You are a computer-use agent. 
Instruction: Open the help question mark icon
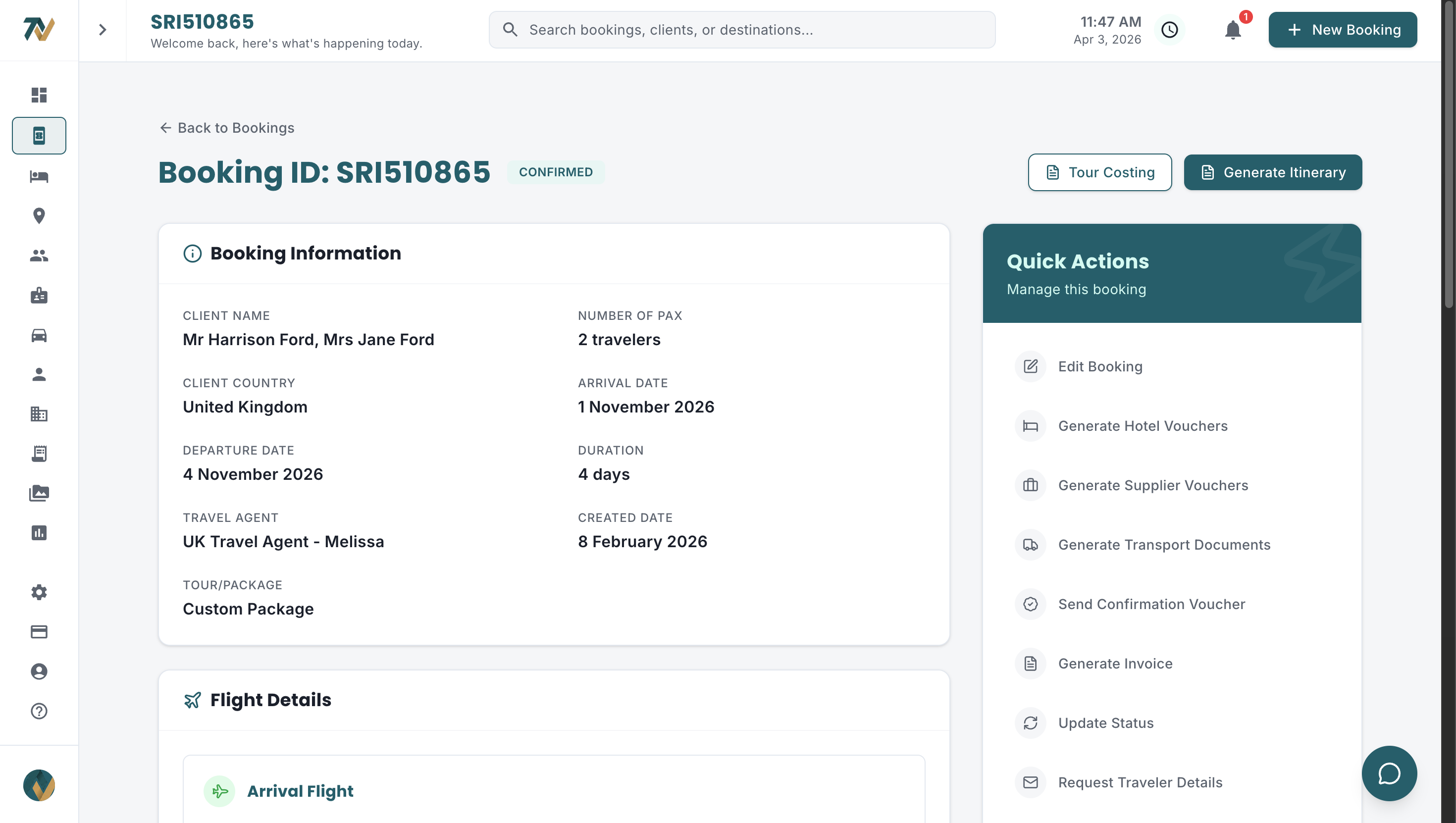click(x=39, y=711)
